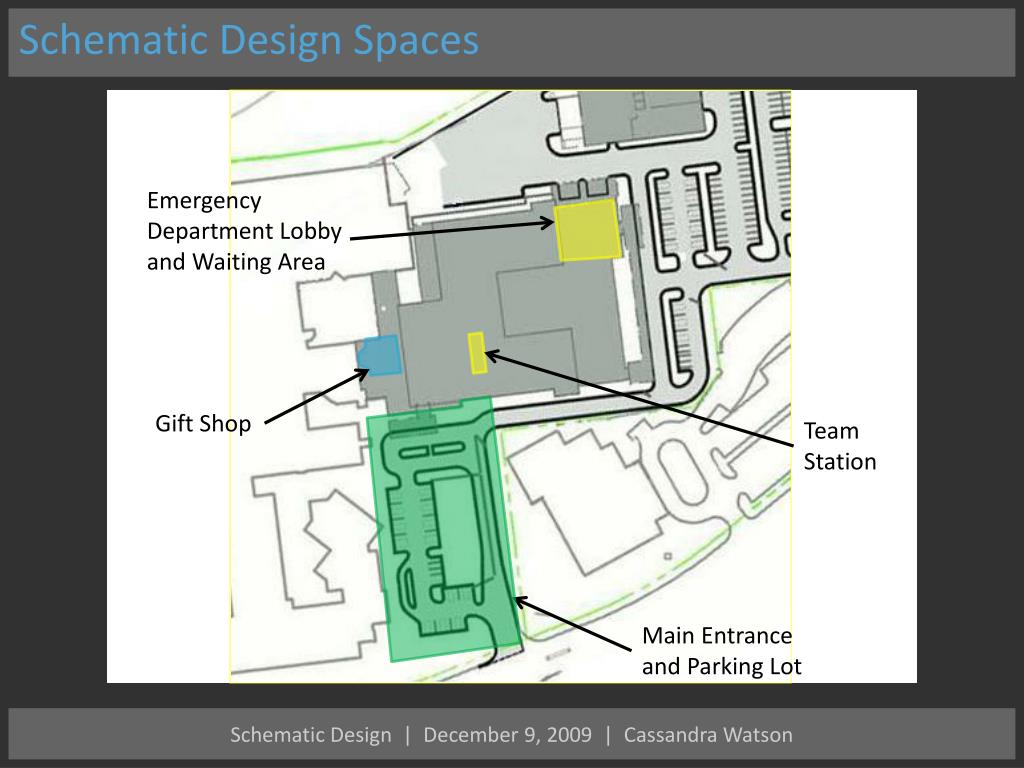Click the 'Schematic Design Spaces' slide title
This screenshot has height=768, width=1024.
pos(249,40)
